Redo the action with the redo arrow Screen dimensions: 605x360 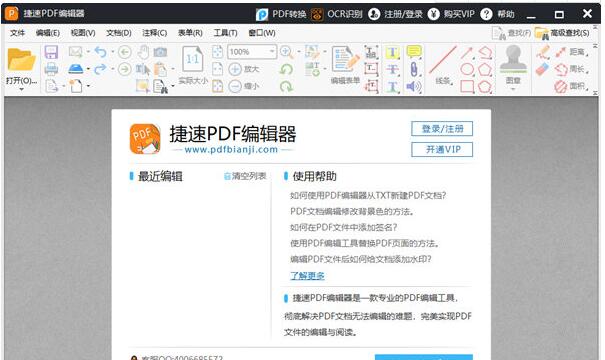click(x=100, y=69)
